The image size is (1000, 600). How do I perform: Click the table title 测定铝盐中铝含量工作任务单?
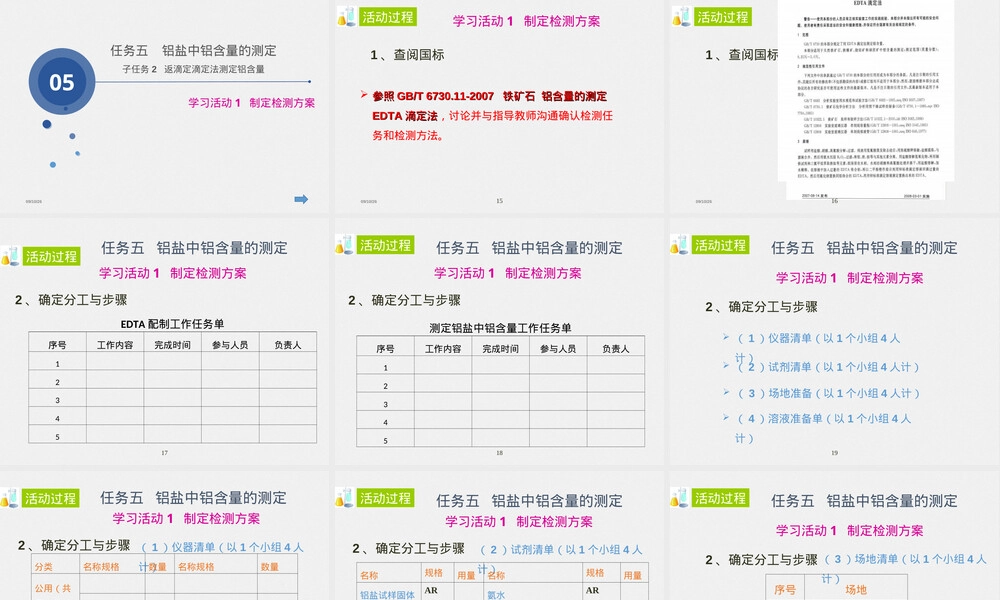coord(500,328)
